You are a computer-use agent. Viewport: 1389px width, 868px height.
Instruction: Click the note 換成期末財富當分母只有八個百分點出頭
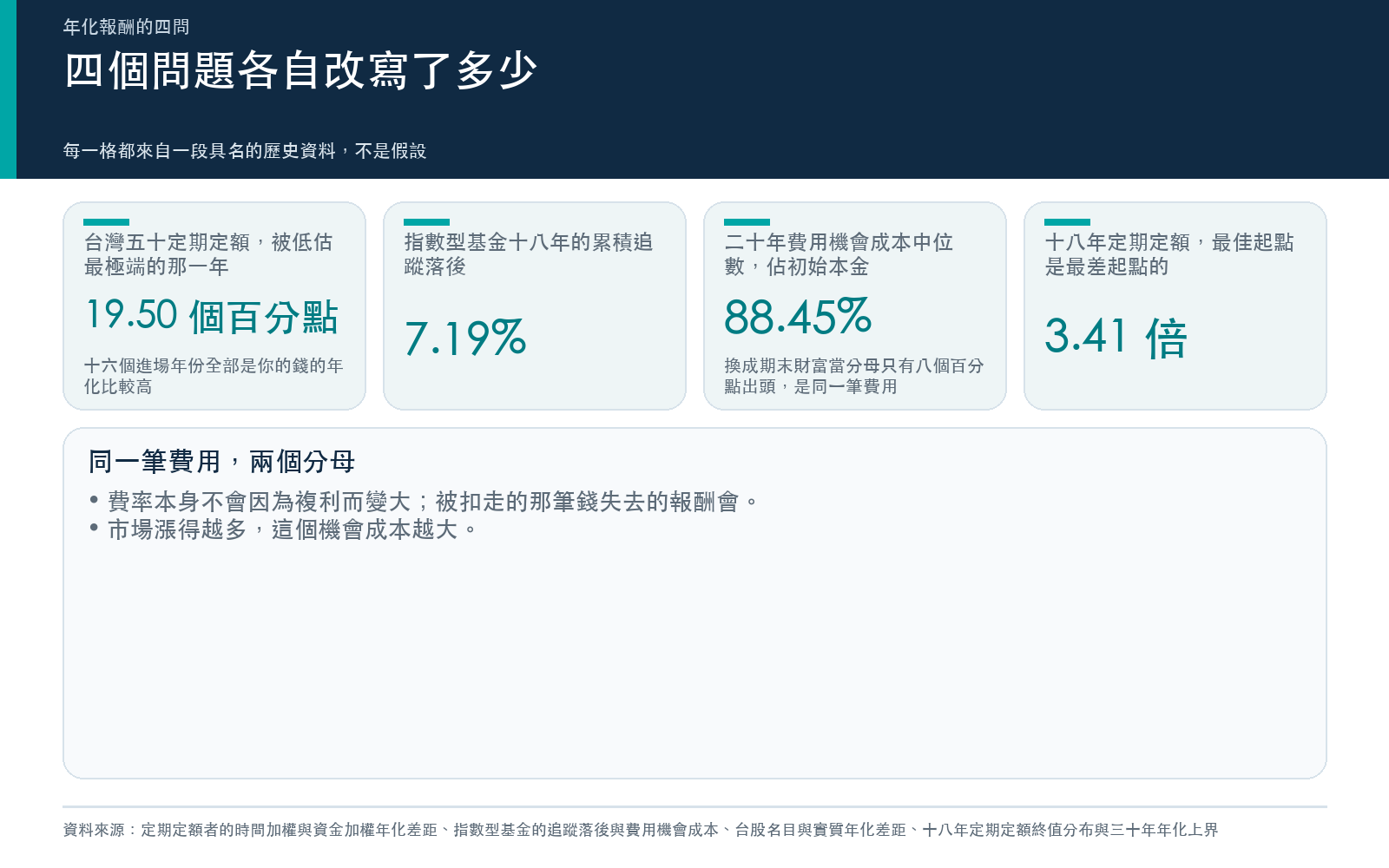pos(854,376)
